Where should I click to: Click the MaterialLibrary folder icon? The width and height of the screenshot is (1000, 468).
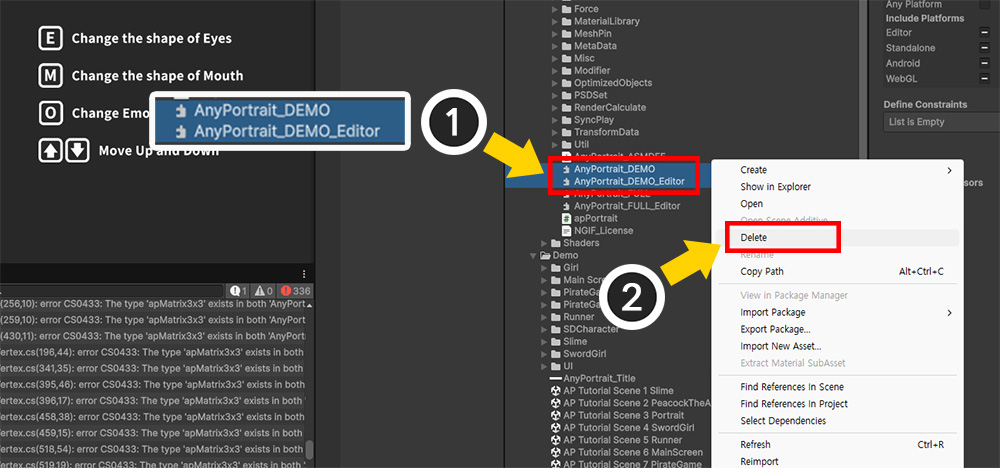(566, 21)
